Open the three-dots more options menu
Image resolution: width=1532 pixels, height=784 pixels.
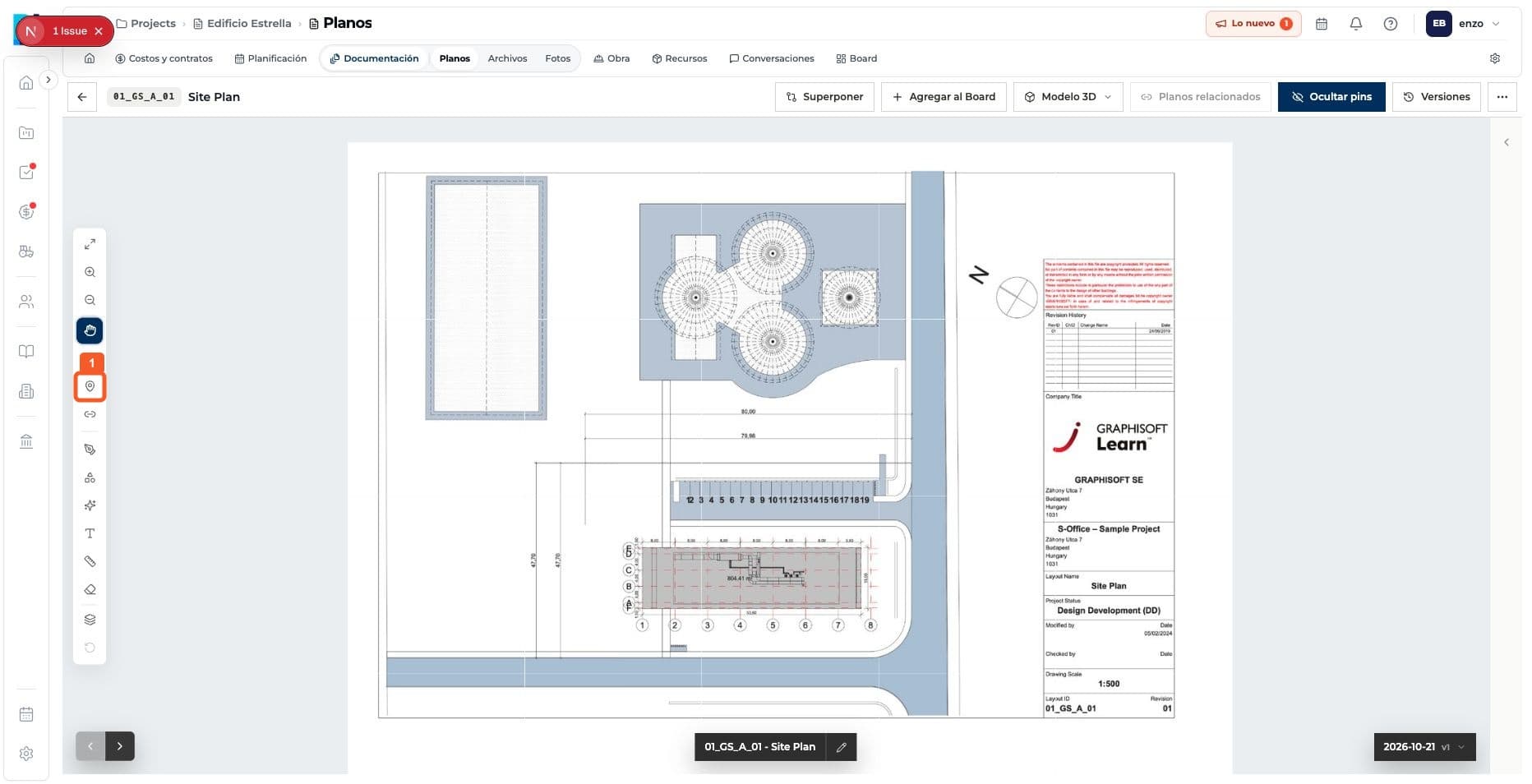click(x=1502, y=97)
